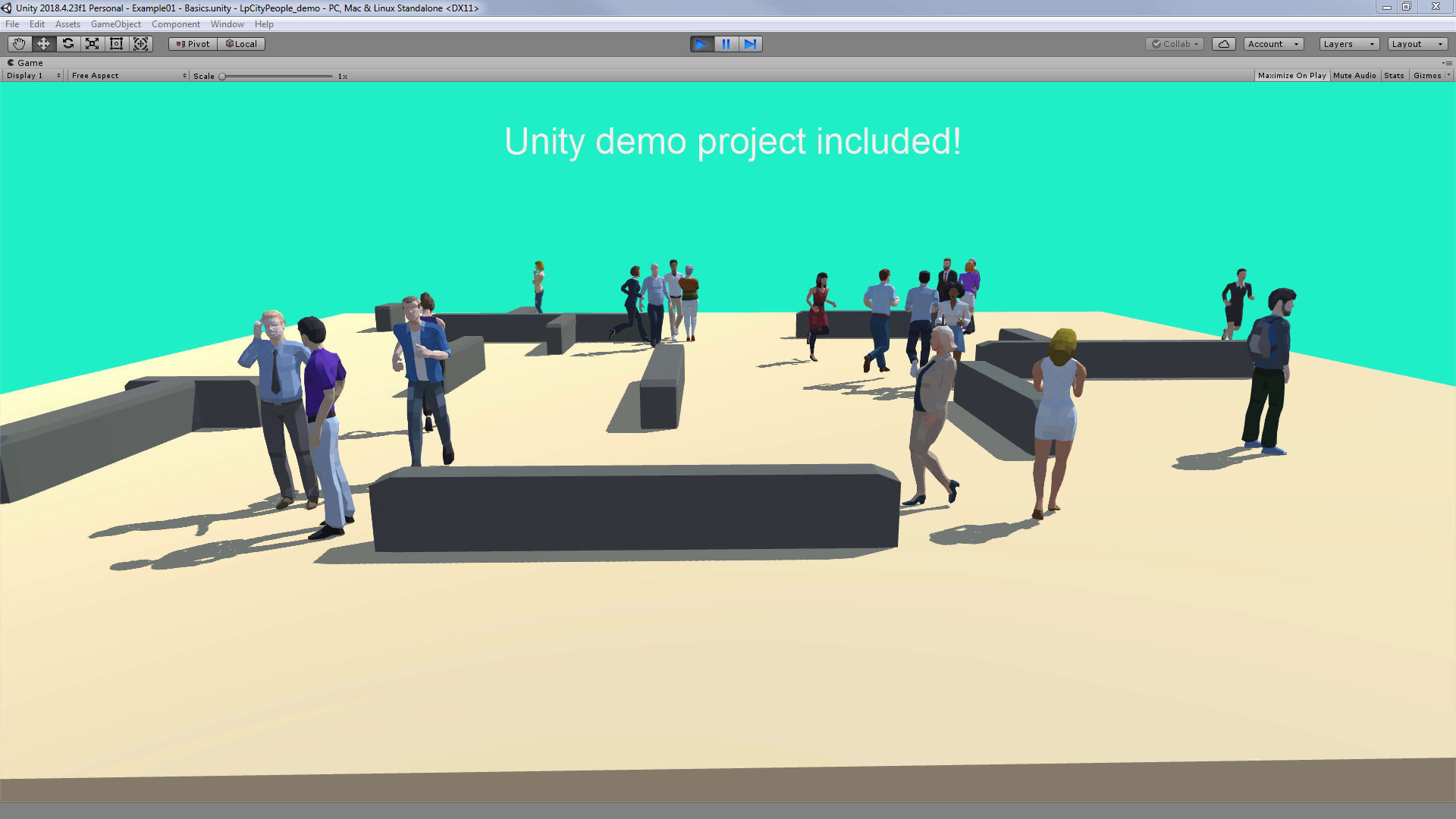Viewport: 1456px width, 819px height.
Task: Open the Assets menu
Action: pyautogui.click(x=67, y=24)
